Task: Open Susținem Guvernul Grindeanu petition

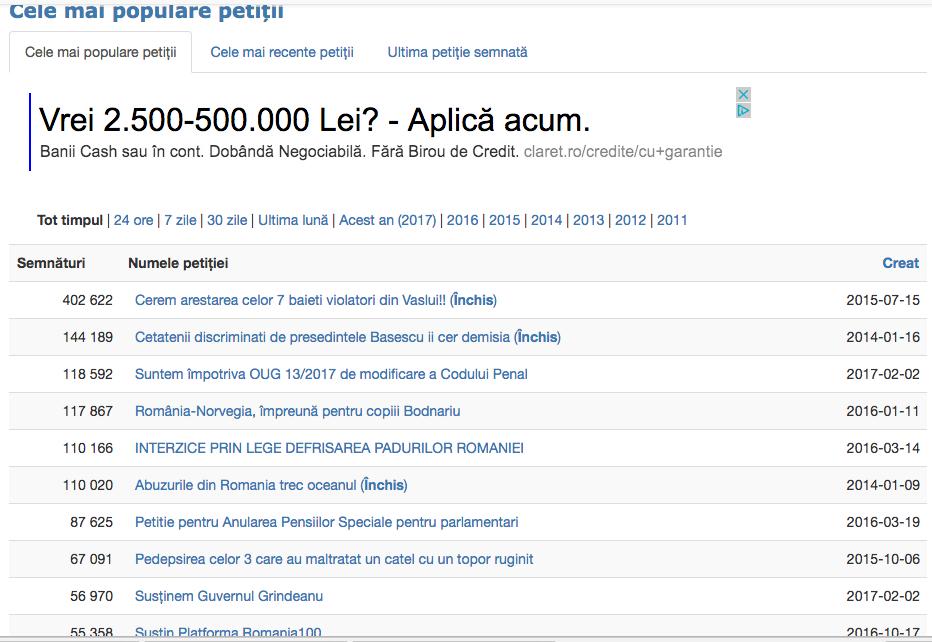Action: [229, 596]
